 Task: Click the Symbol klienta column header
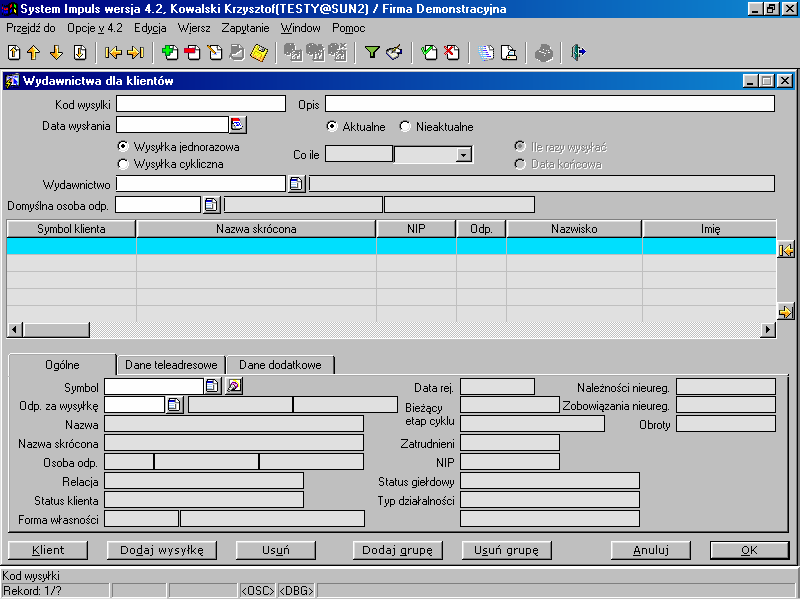[71, 229]
